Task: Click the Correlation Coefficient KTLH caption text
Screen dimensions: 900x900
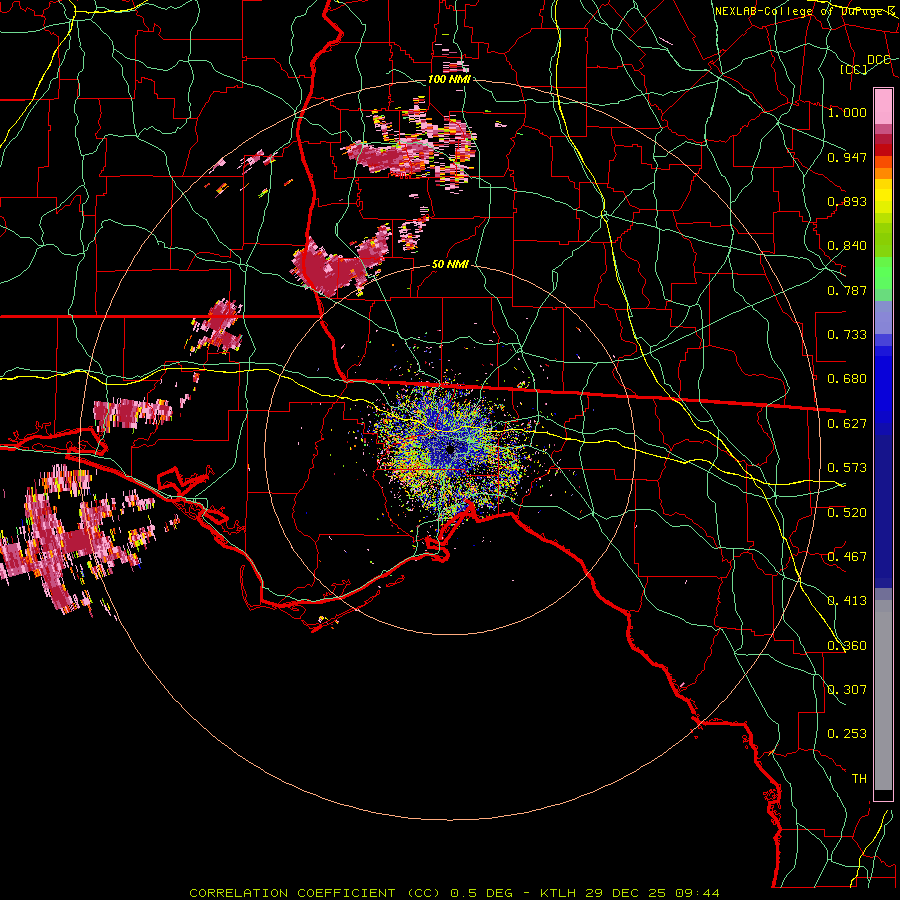Action: 454,893
